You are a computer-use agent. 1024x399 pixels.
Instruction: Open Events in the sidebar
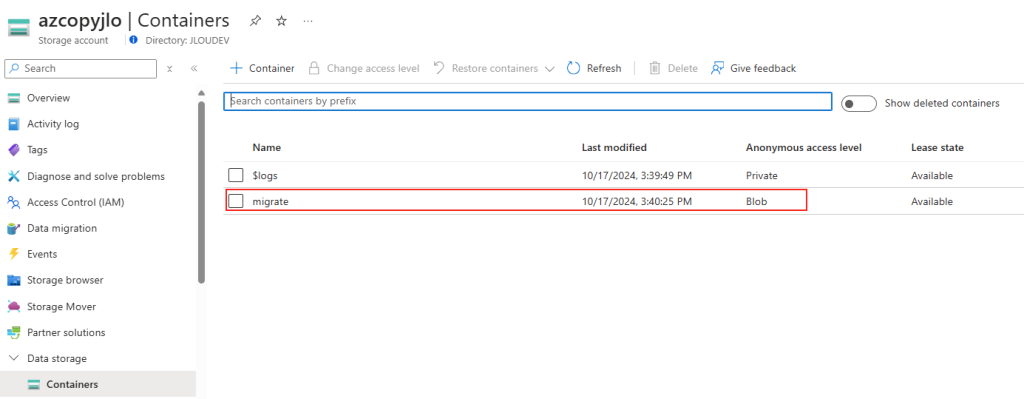42,254
